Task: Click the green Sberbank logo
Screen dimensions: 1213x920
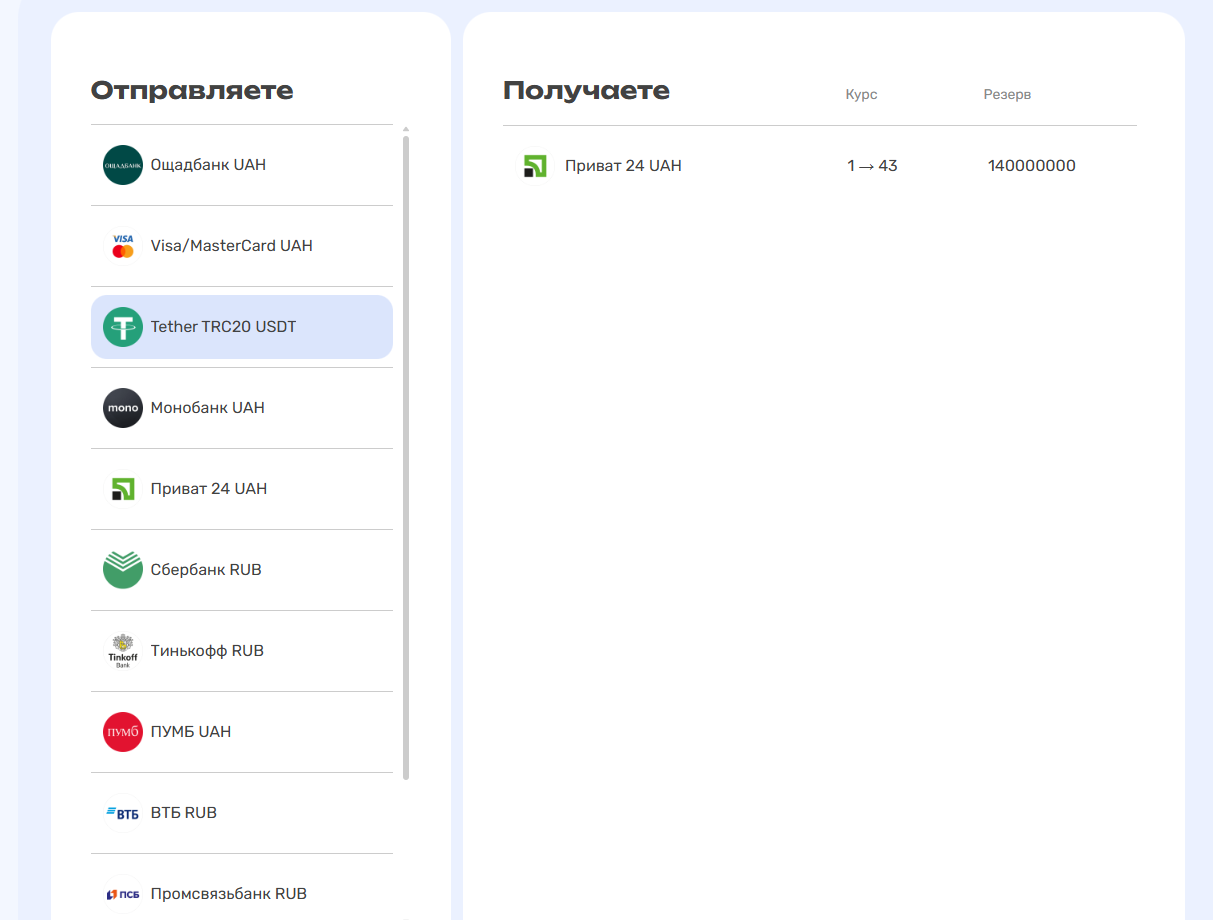Action: pyautogui.click(x=123, y=570)
